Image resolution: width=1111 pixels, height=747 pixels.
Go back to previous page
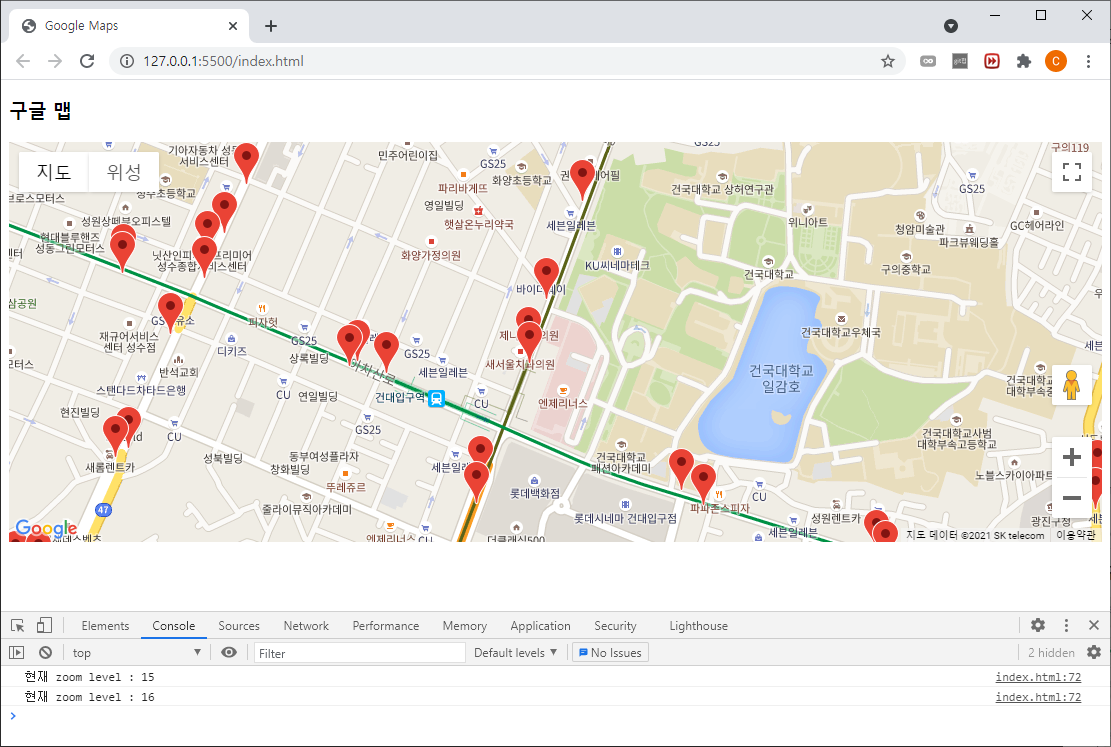(23, 61)
